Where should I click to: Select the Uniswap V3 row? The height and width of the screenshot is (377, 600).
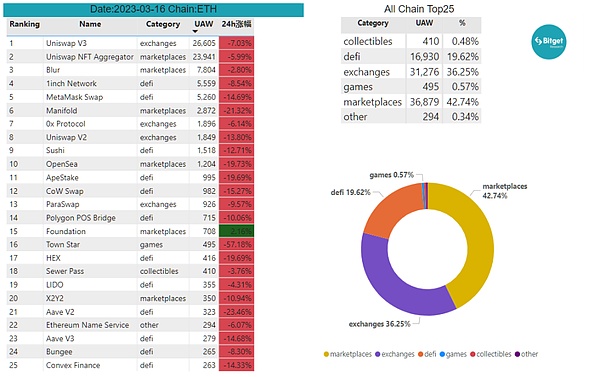click(130, 43)
